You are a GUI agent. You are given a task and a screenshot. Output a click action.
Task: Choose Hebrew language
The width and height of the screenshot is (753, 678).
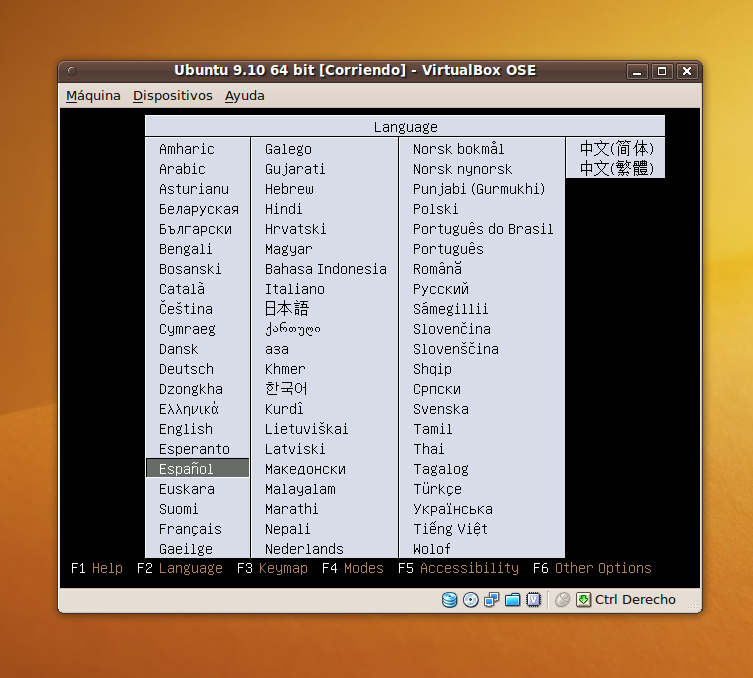click(289, 189)
